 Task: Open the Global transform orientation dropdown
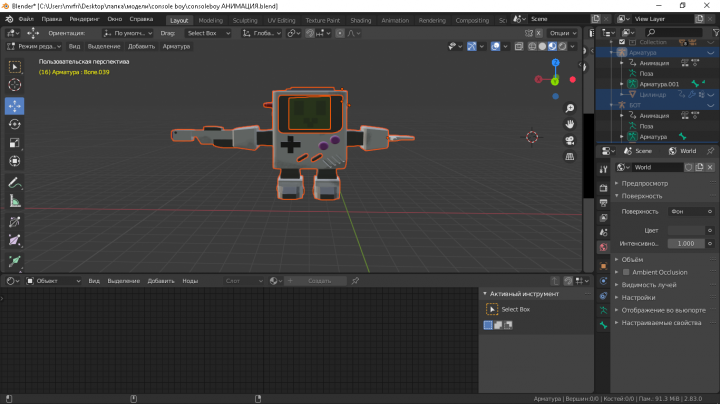tap(261, 34)
